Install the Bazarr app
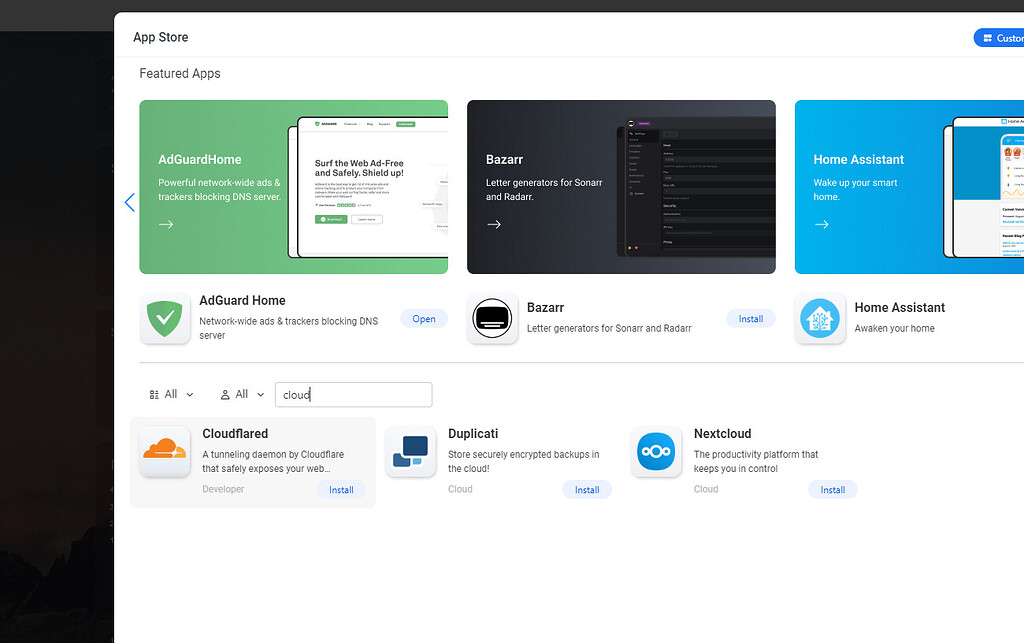This screenshot has width=1024, height=643. click(750, 318)
